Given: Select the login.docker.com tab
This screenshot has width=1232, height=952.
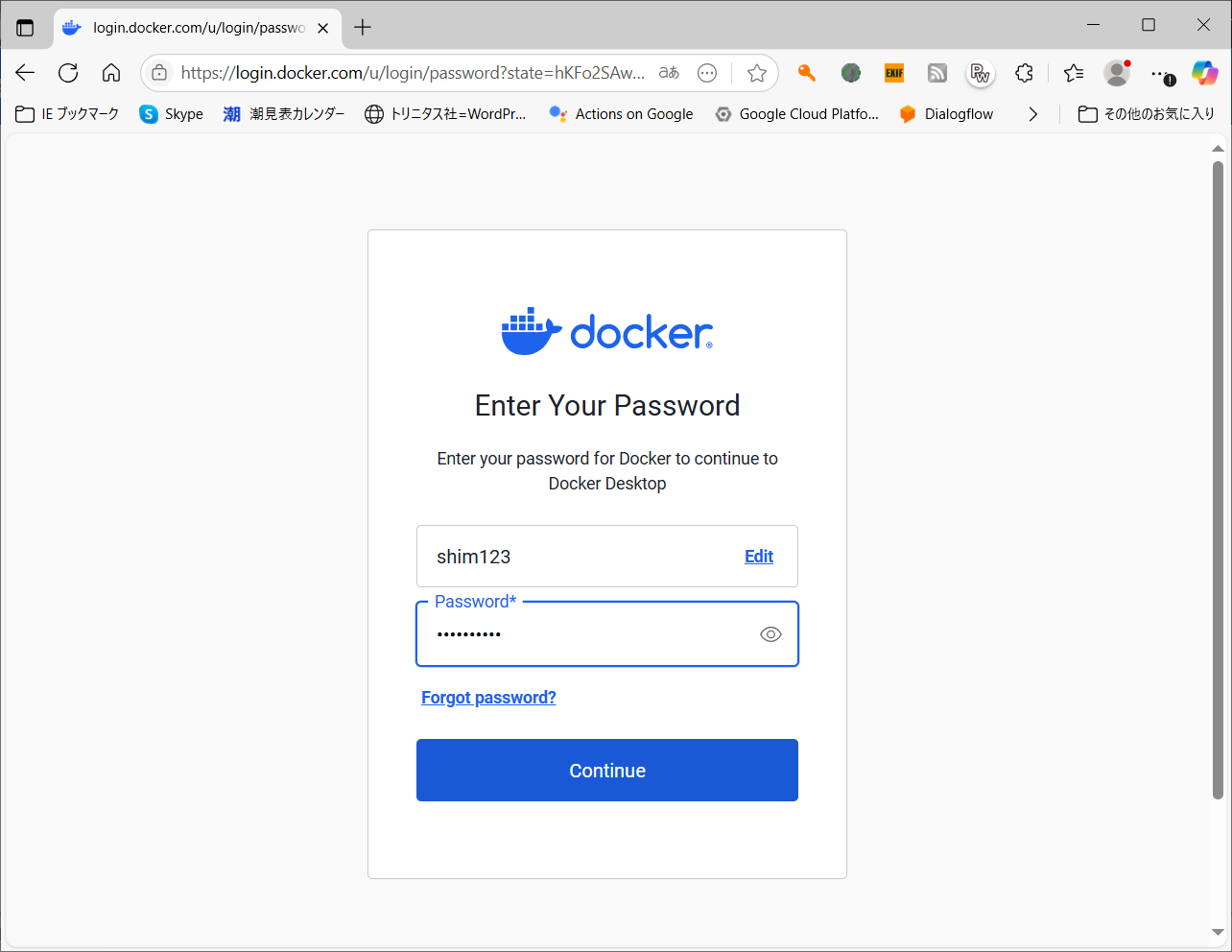Looking at the screenshot, I should [x=192, y=27].
